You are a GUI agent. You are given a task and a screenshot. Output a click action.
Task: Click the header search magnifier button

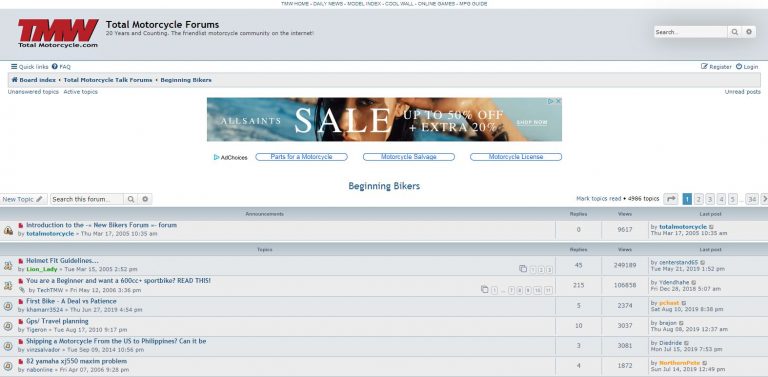(x=734, y=32)
